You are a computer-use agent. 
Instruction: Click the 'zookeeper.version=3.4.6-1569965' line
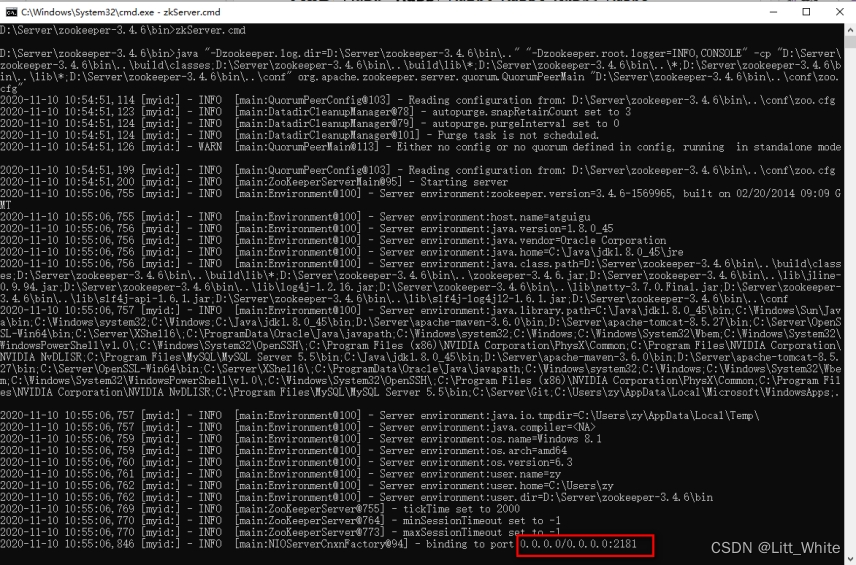[420, 199]
